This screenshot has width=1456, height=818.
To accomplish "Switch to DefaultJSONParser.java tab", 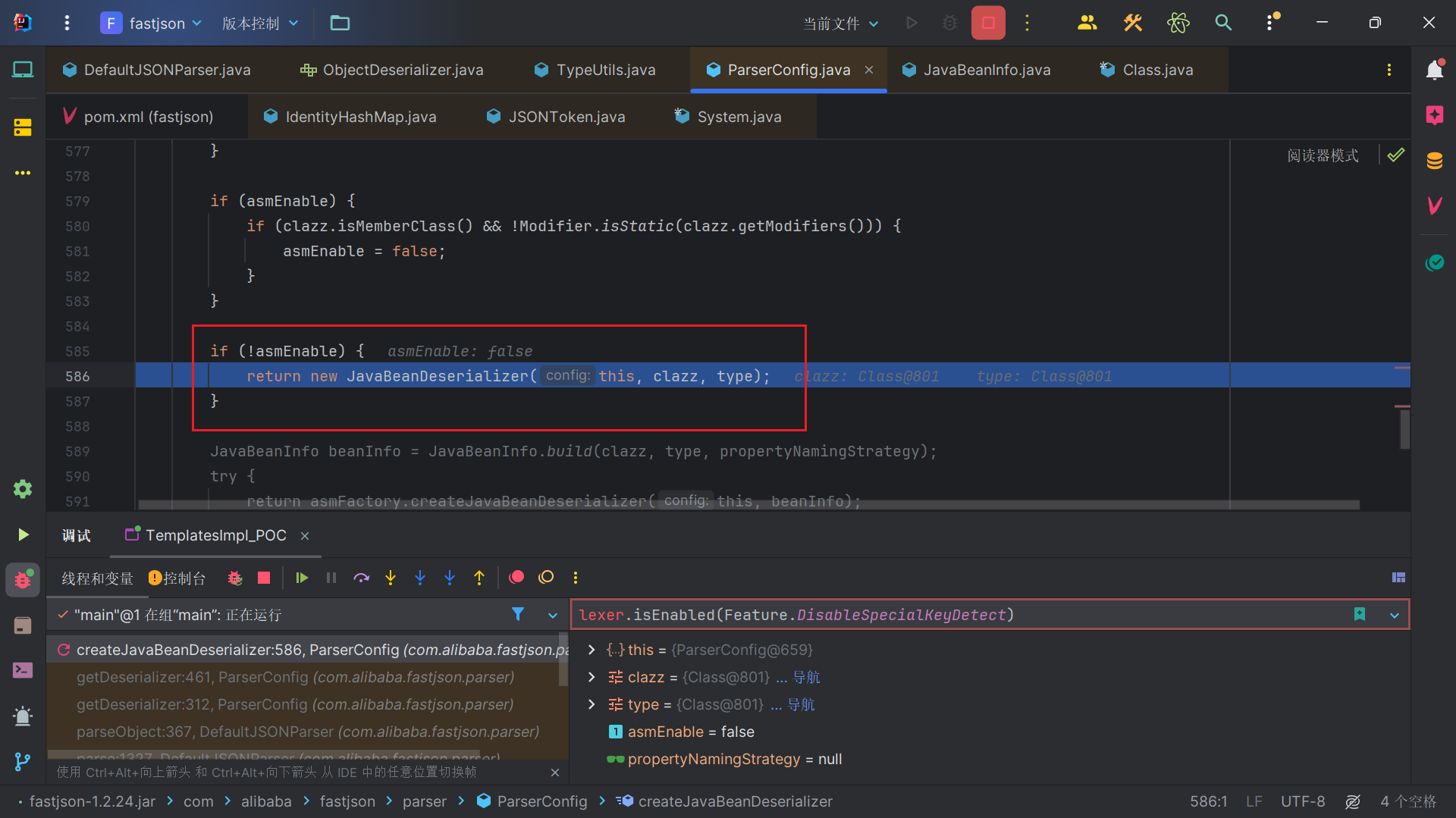I will (x=157, y=70).
